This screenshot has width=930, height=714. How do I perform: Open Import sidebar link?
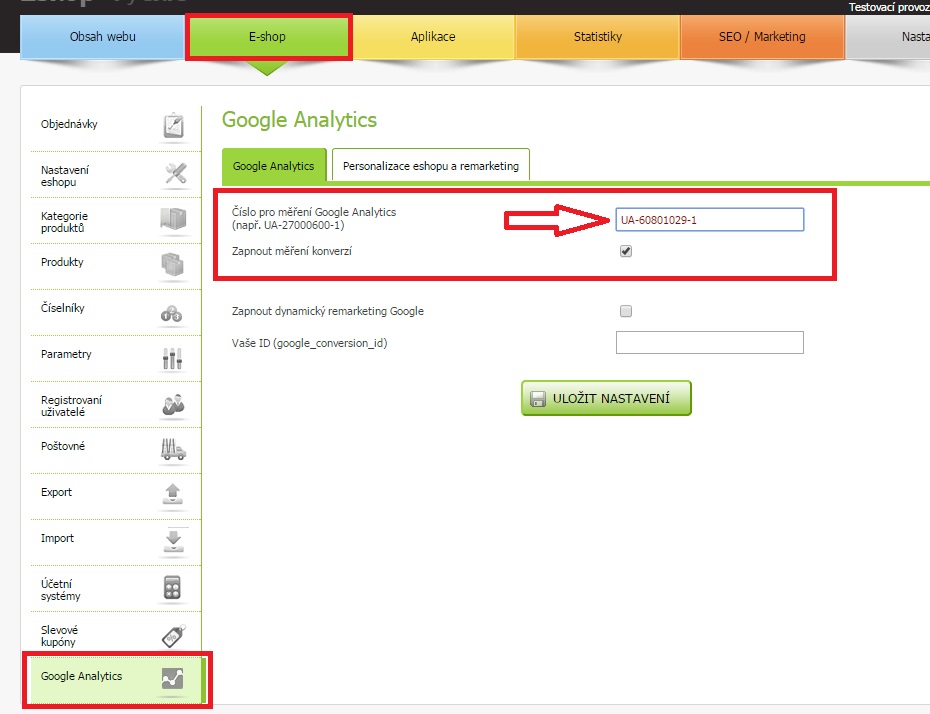click(57, 538)
